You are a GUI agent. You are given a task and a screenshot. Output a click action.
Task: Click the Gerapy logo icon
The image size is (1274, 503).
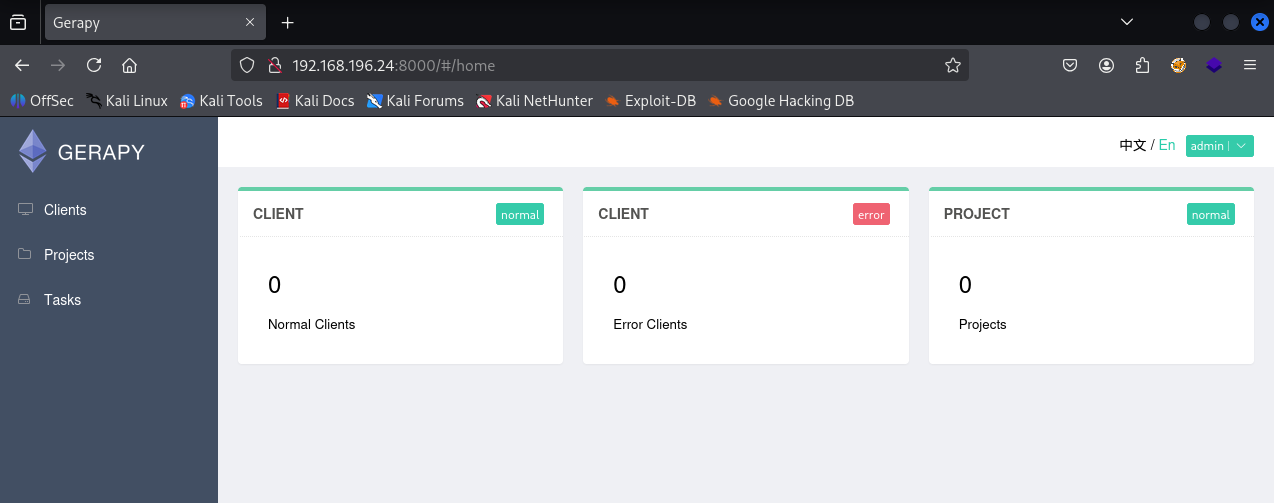point(33,152)
